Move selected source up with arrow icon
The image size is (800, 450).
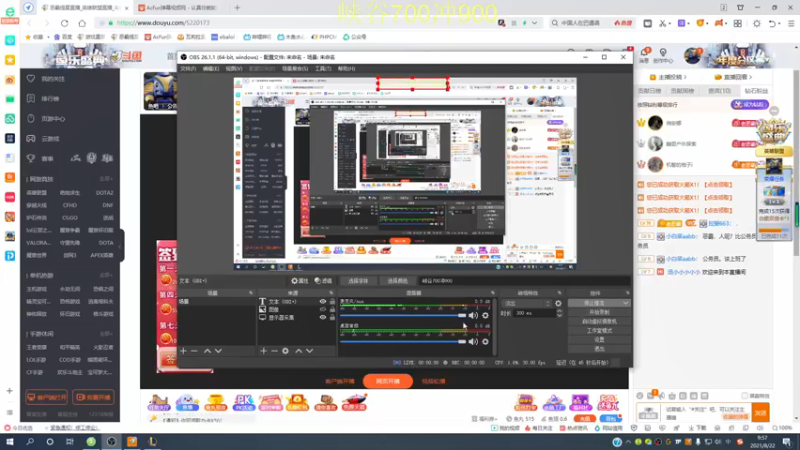click(298, 351)
